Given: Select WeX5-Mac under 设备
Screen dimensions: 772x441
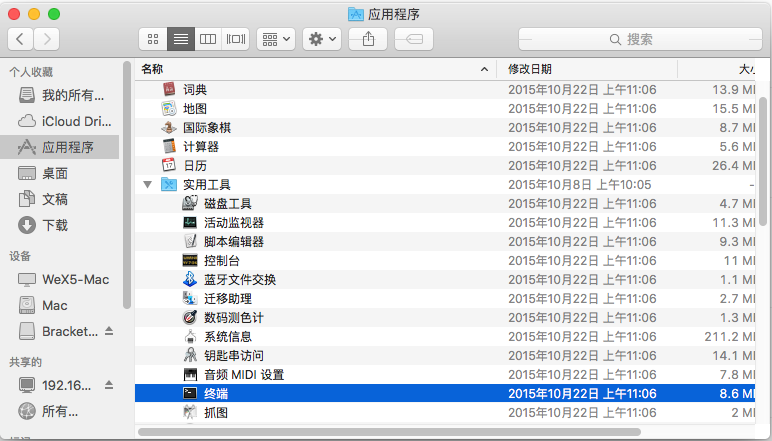Looking at the screenshot, I should point(61,280).
